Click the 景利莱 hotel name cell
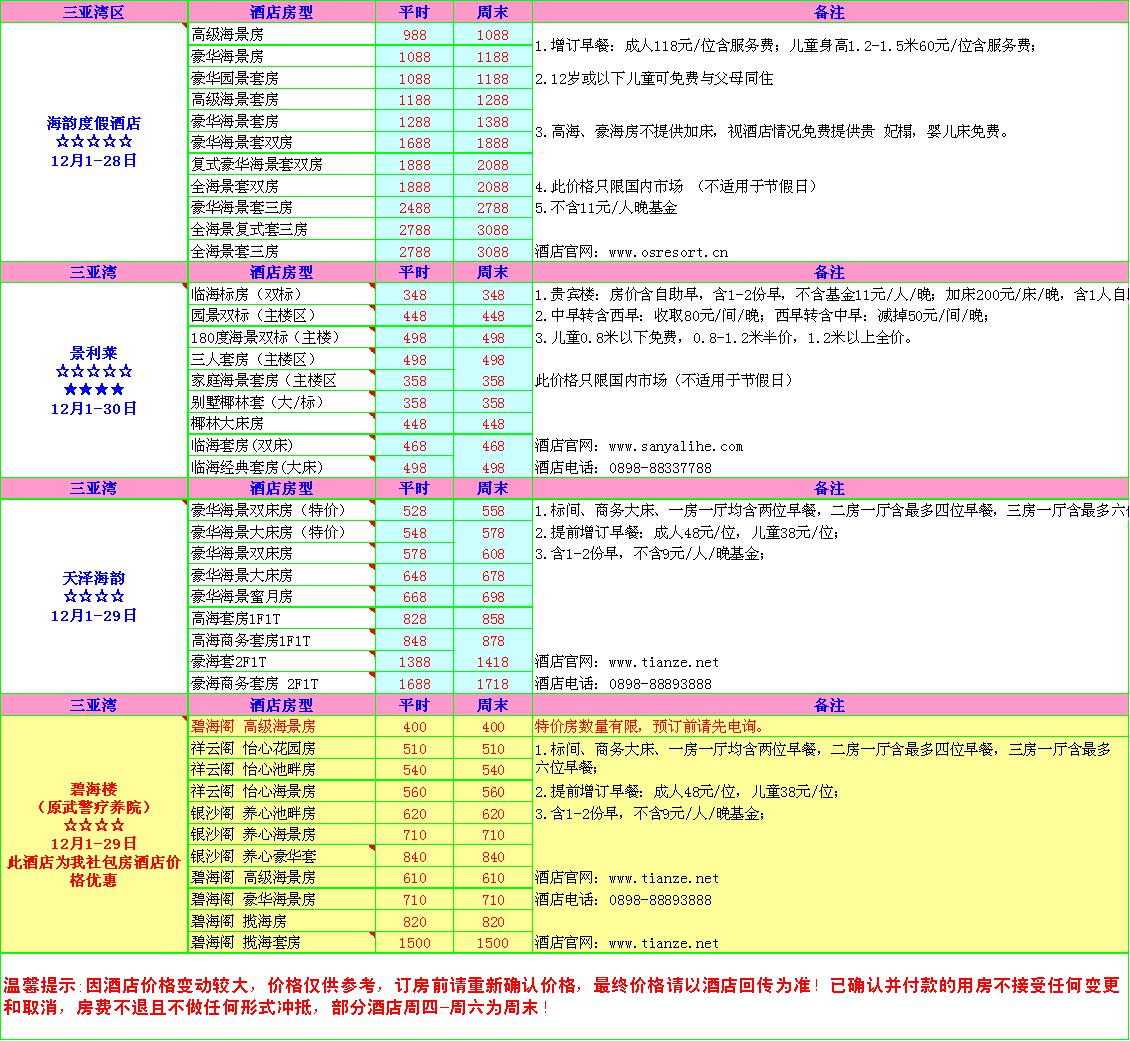The width and height of the screenshot is (1130, 1041). [x=94, y=353]
